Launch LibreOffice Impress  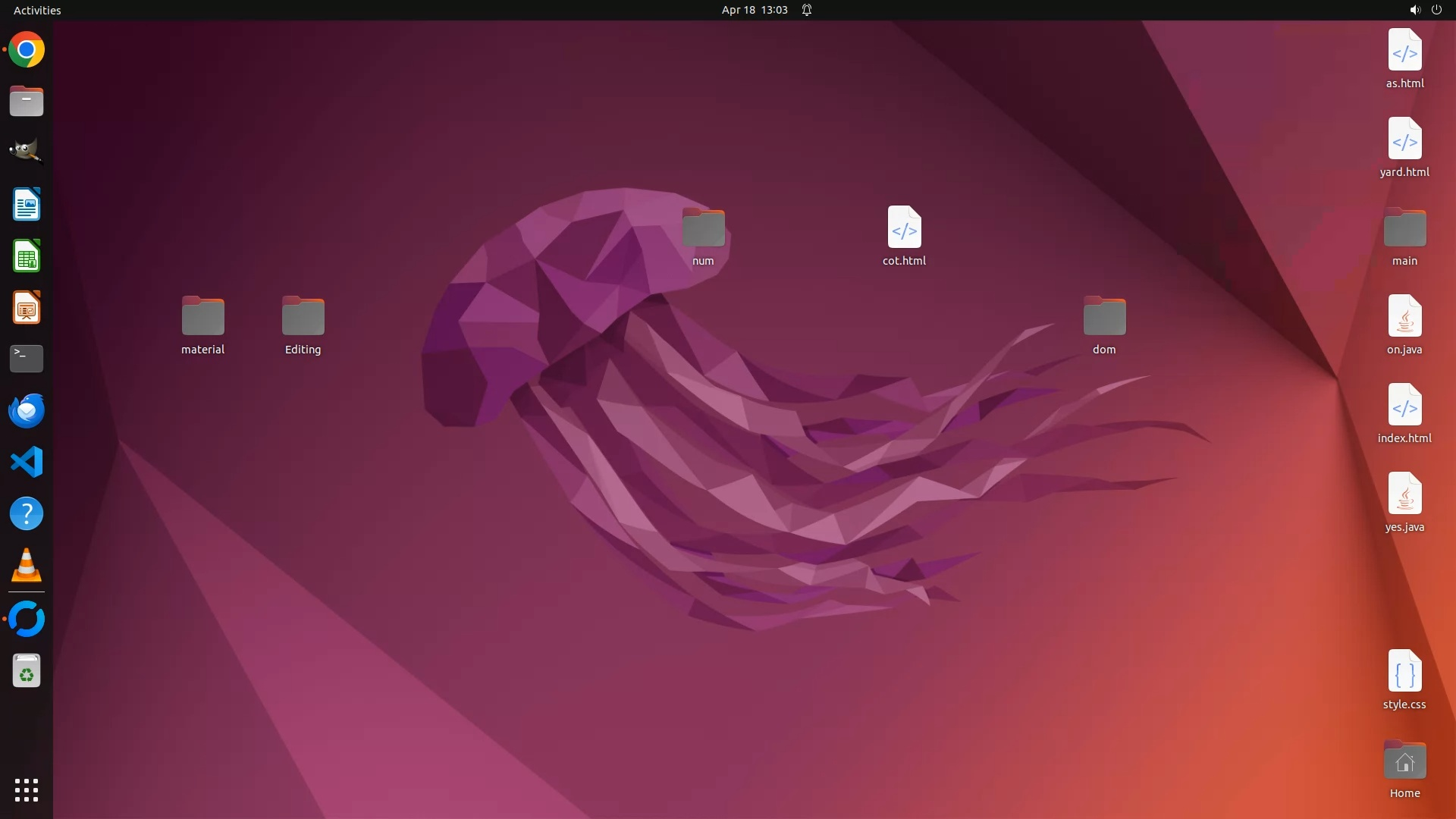click(x=27, y=308)
